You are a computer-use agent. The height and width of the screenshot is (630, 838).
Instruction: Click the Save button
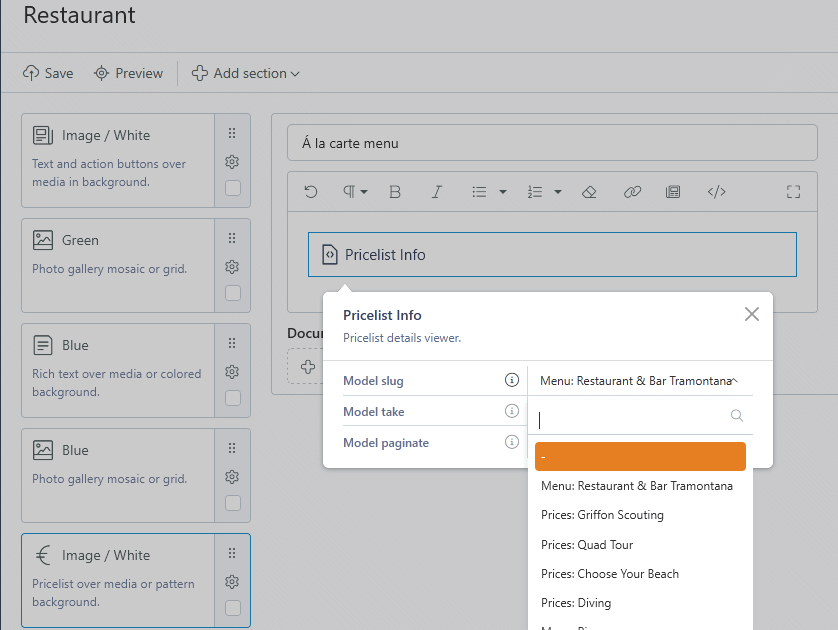(48, 73)
